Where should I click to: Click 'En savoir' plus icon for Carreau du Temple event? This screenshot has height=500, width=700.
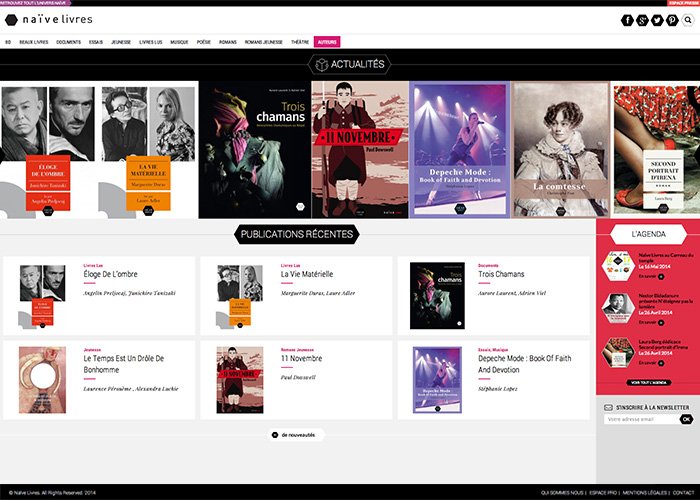pyautogui.click(x=661, y=277)
